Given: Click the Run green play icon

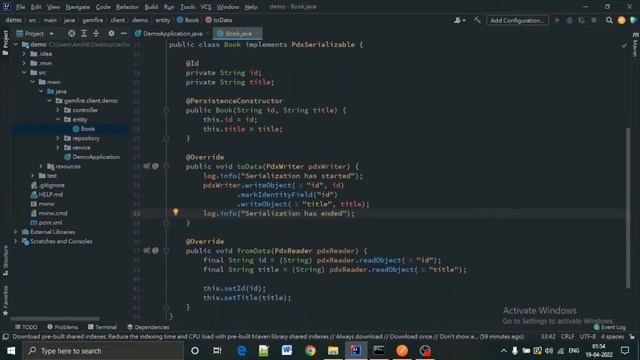Looking at the screenshot, I should coord(557,20).
